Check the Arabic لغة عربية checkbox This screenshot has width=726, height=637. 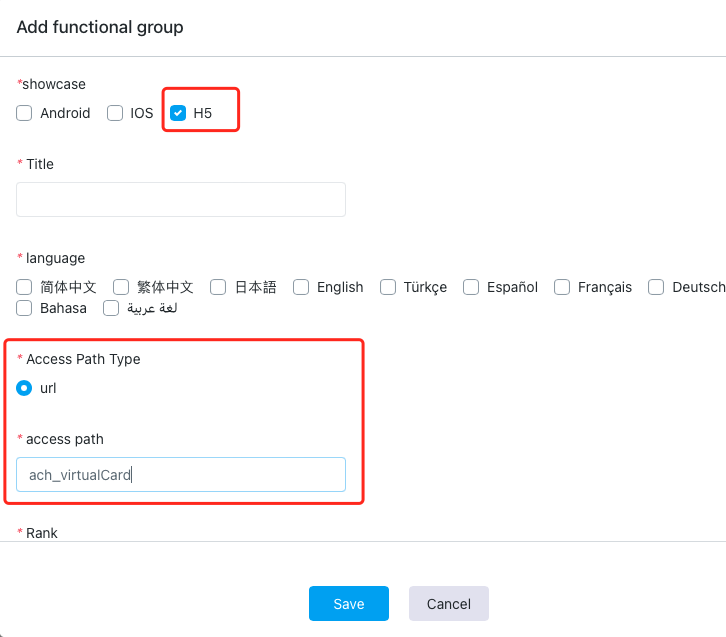tap(111, 308)
